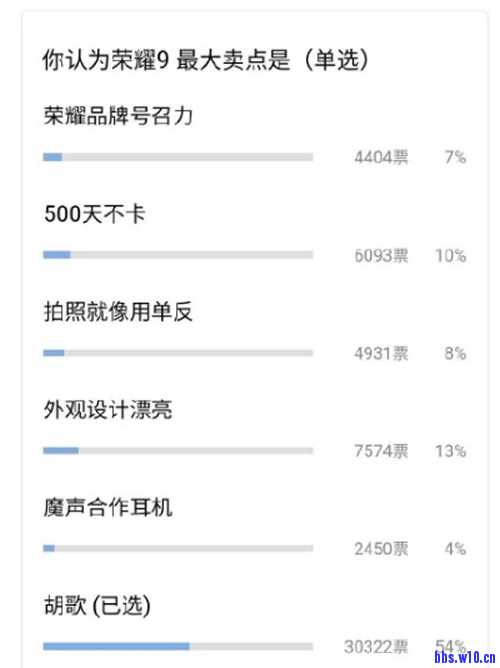Click the 拍照就像用单反 progress bar
Viewport: 500px width, 668px height.
tap(178, 353)
